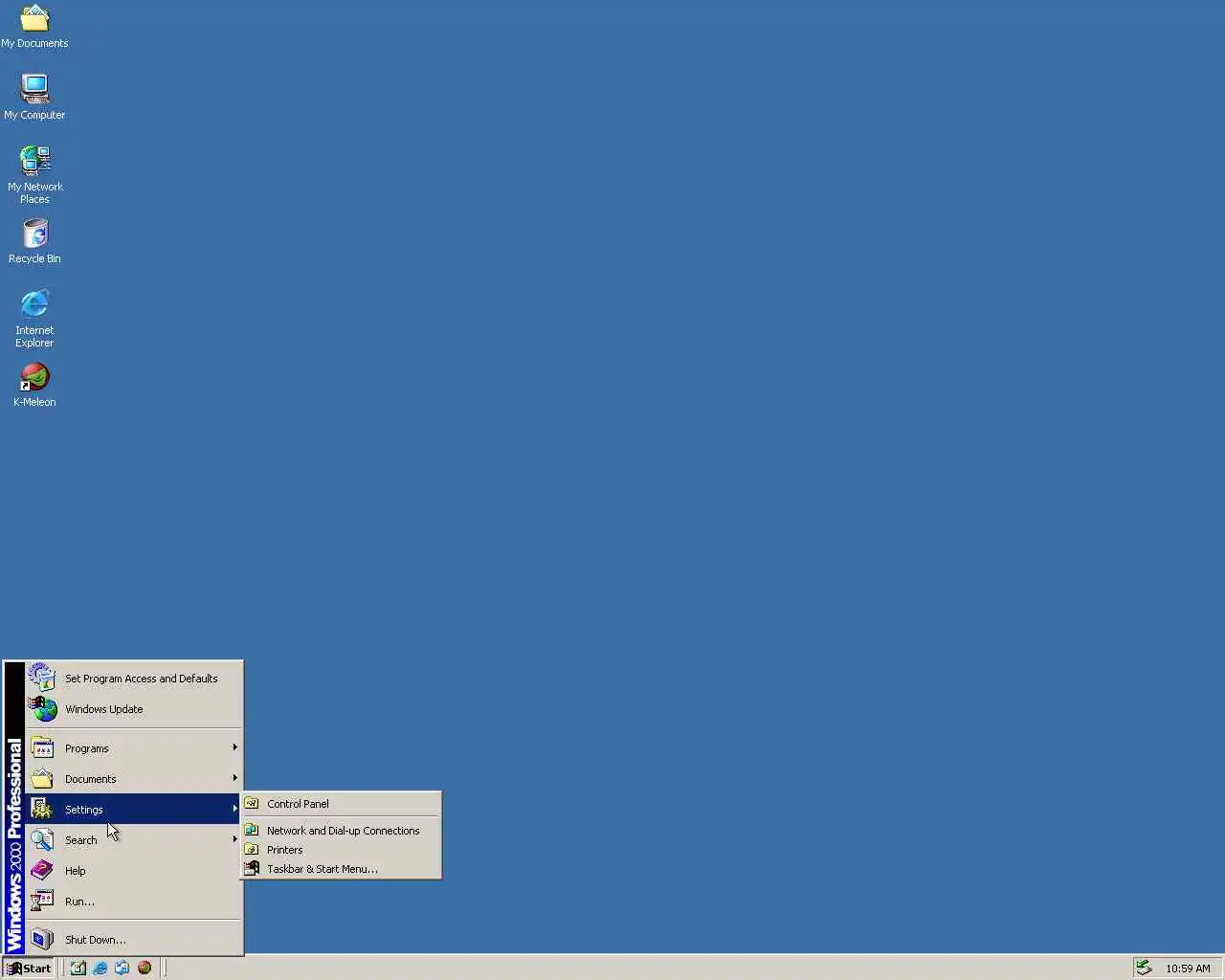Viewport: 1225px width, 980px height.
Task: Select the My Computer desktop icon
Action: pyautogui.click(x=34, y=97)
